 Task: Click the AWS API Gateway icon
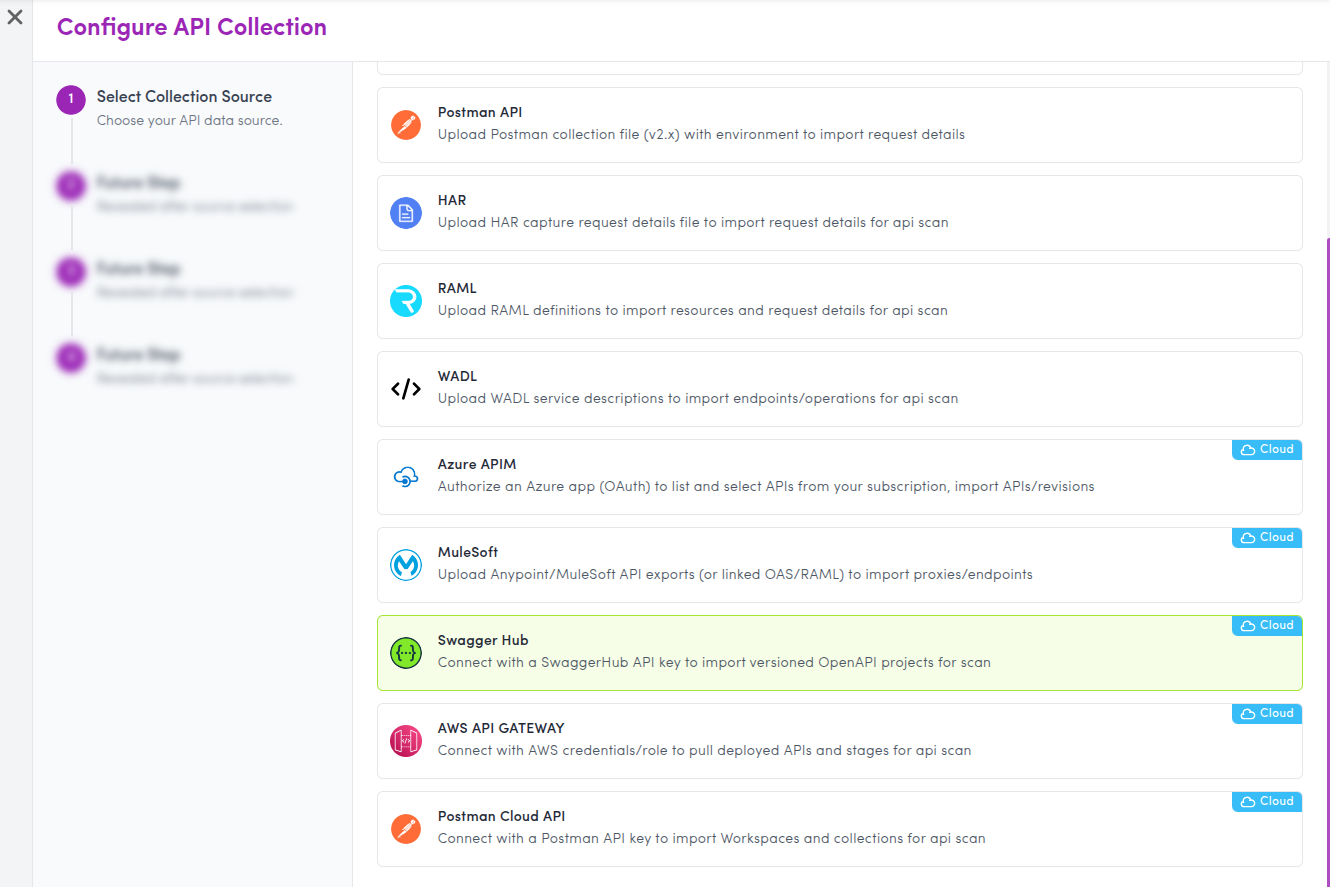click(x=405, y=741)
